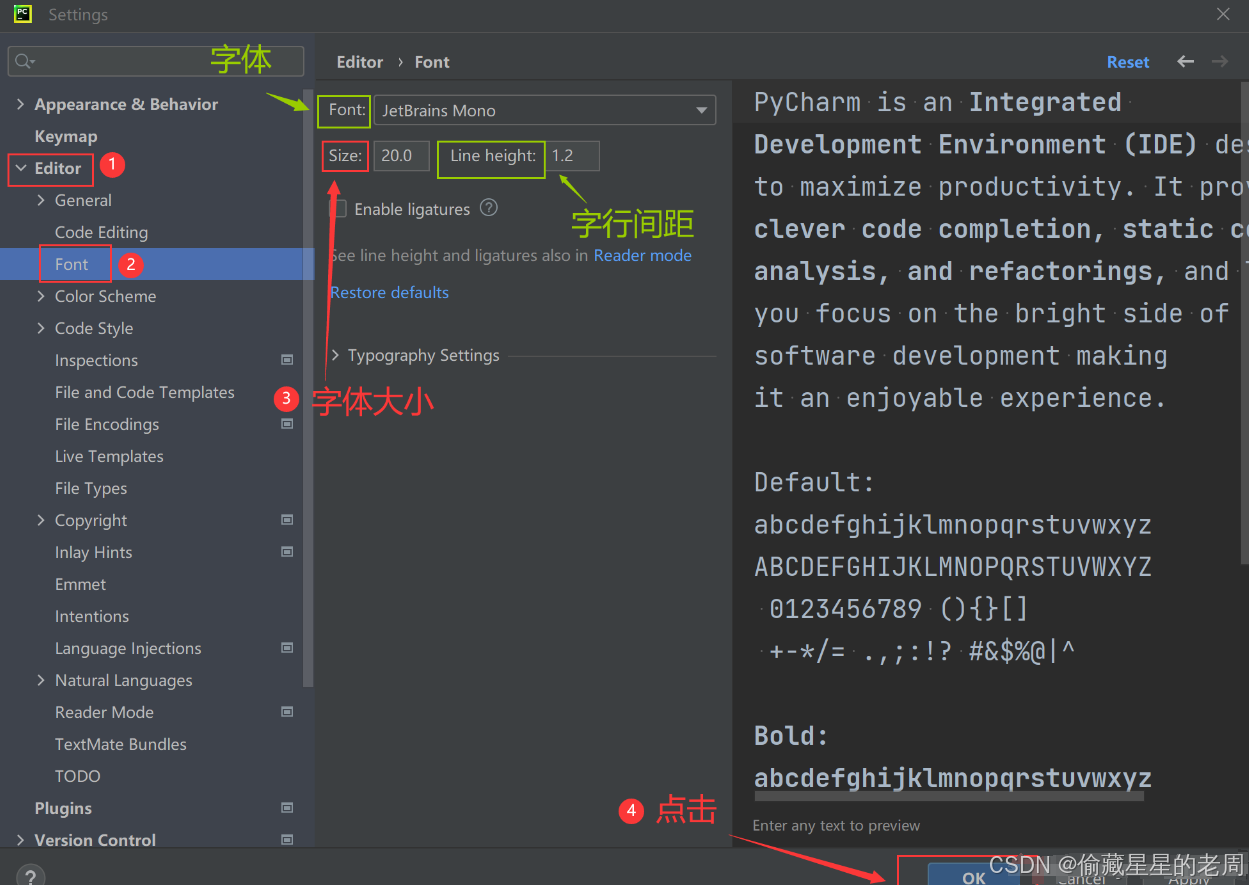Click into the settings search field
The image size is (1249, 885).
click(x=156, y=61)
